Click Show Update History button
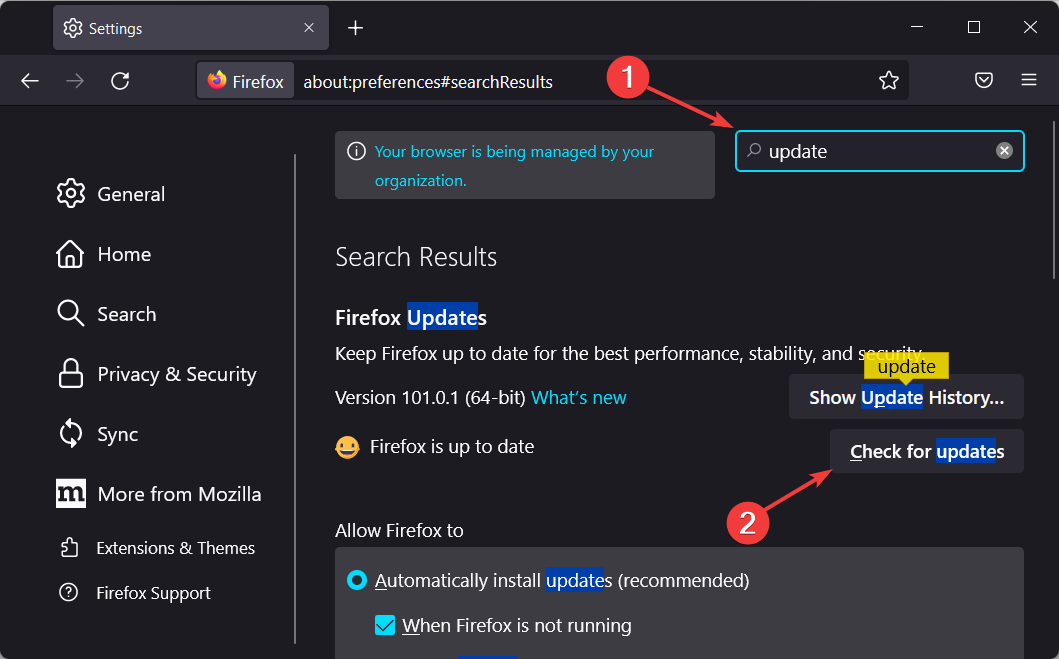This screenshot has height=659, width=1059. (906, 397)
